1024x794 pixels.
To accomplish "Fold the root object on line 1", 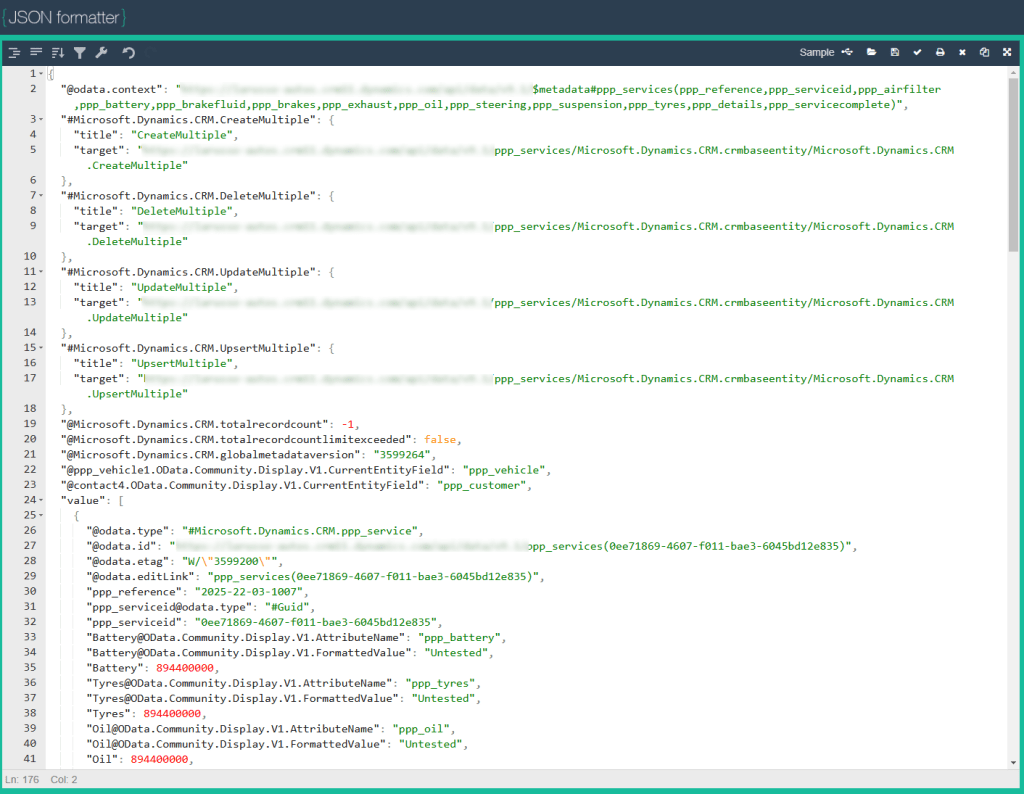I will pos(40,74).
